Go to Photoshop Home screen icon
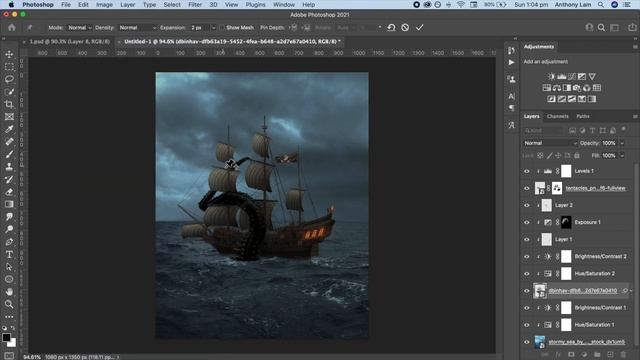This screenshot has width=640, height=360. click(x=11, y=27)
